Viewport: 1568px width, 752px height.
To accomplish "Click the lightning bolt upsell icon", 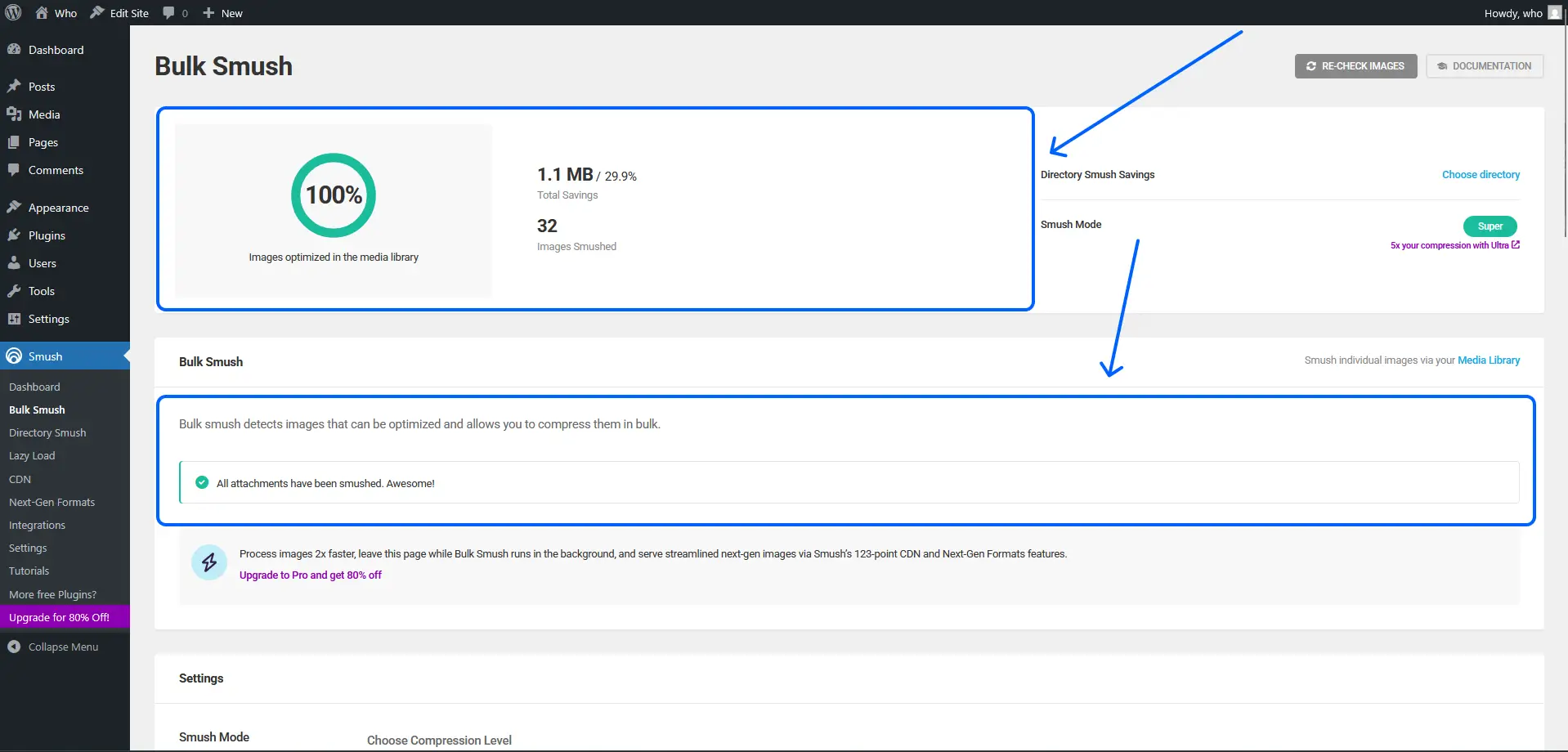I will click(209, 562).
